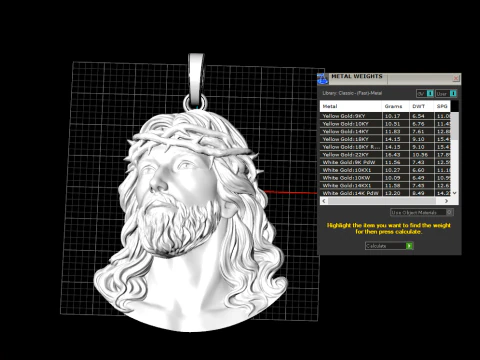The image size is (480, 360).
Task: Select the Yellow Gold:18KY row
Action: pyautogui.click(x=385, y=139)
